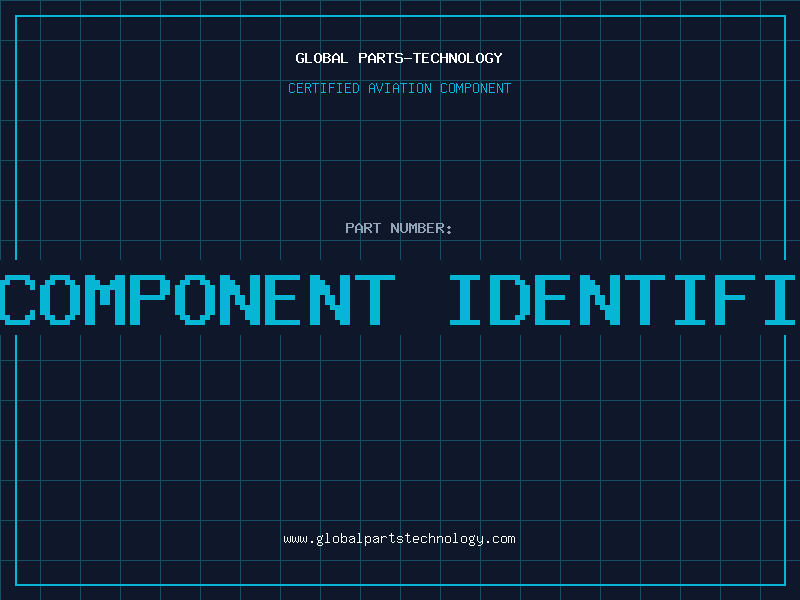Click the GLOBAL PARTS-TECHNOLOGY heading
The image size is (800, 600).
pos(399,58)
